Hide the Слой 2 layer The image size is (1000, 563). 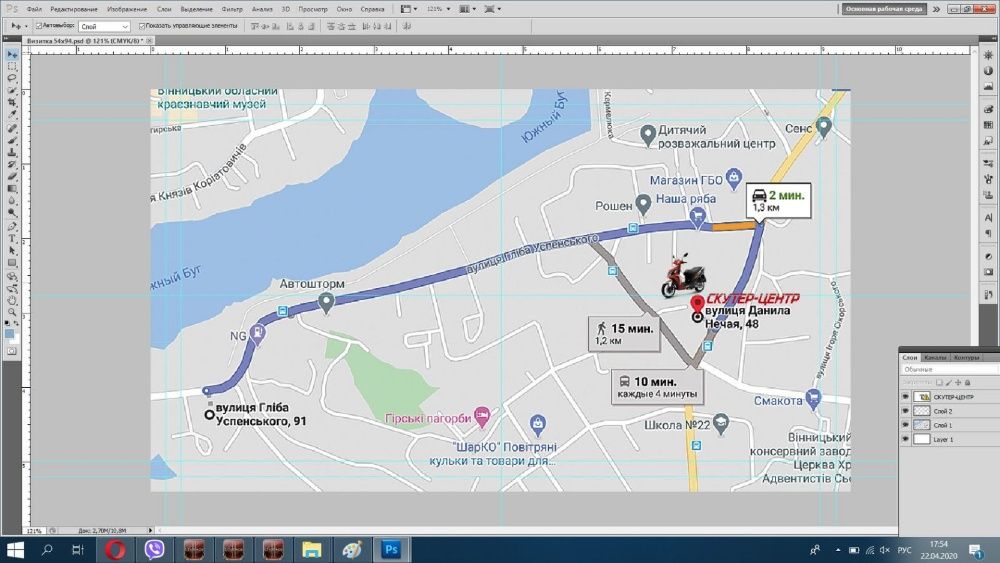(x=905, y=411)
